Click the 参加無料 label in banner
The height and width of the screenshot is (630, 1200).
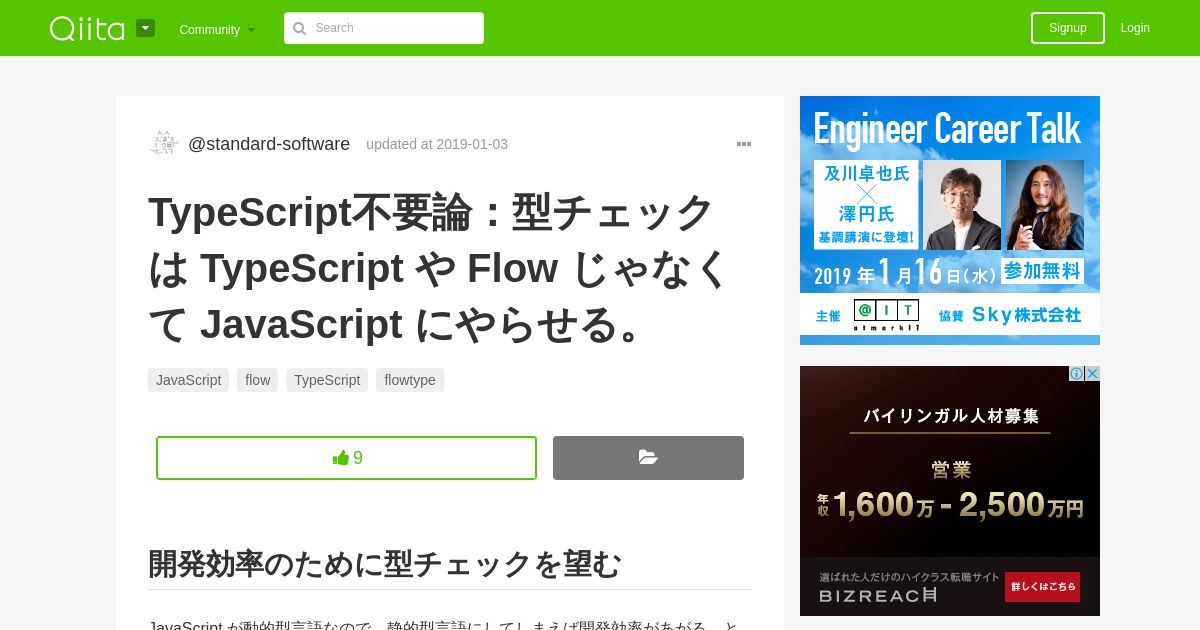pyautogui.click(x=1041, y=271)
